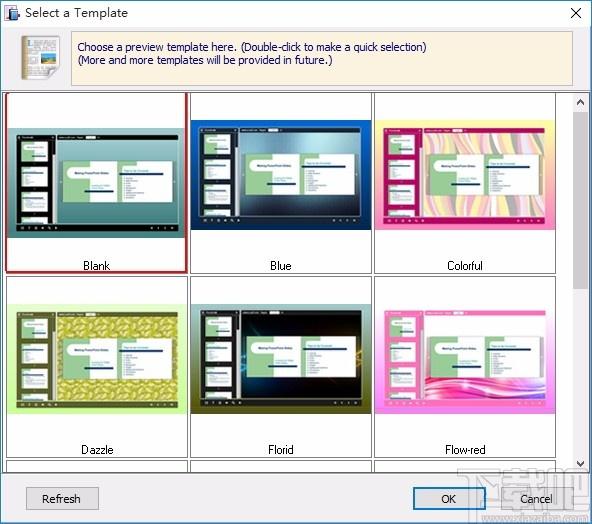Click the 'Flow-red' label text
This screenshot has height=524, width=592.
pyautogui.click(x=465, y=450)
